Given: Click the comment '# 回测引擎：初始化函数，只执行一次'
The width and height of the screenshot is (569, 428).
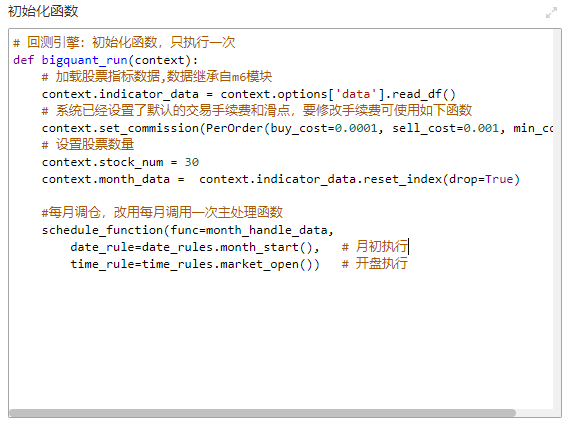Looking at the screenshot, I should [124, 43].
